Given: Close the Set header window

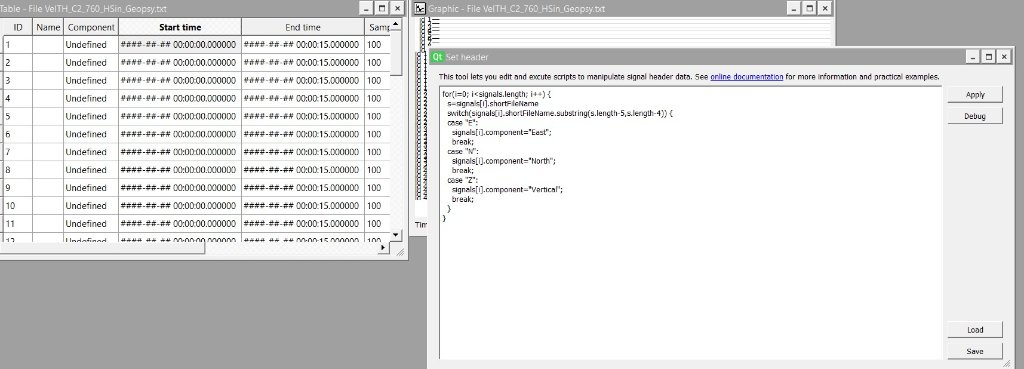Looking at the screenshot, I should pos(1004,57).
